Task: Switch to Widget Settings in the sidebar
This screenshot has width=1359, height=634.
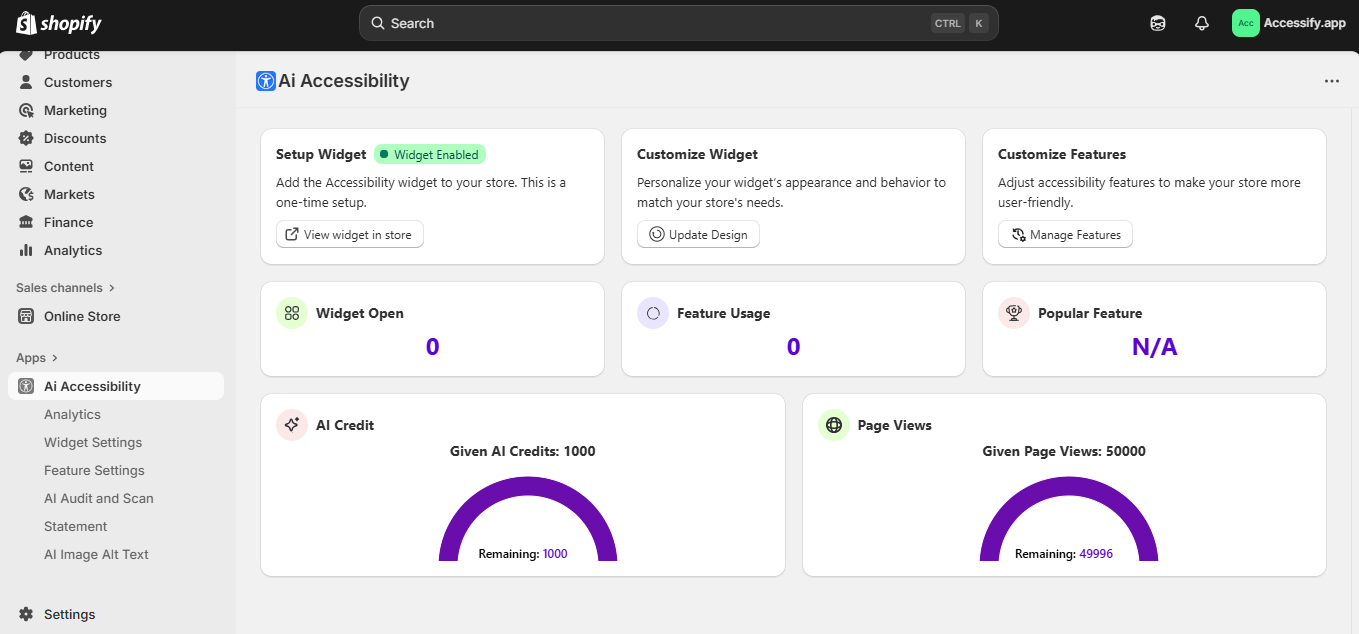Action: (93, 442)
